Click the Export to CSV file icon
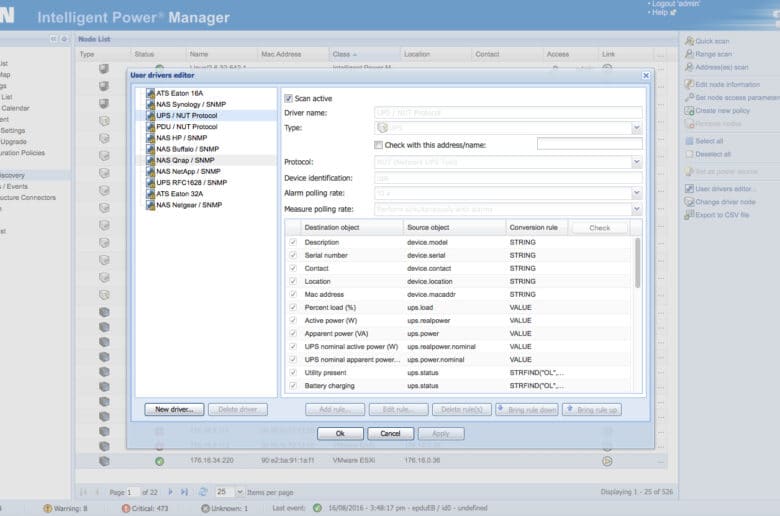This screenshot has width=780, height=516. click(689, 215)
